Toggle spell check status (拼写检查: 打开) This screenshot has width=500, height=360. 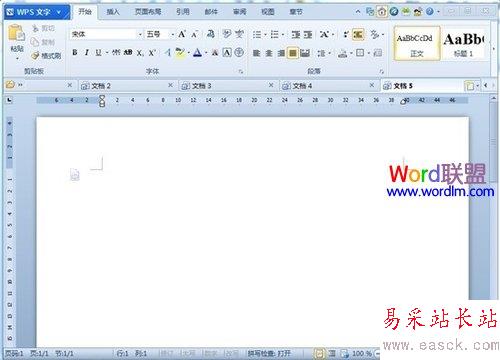point(269,353)
